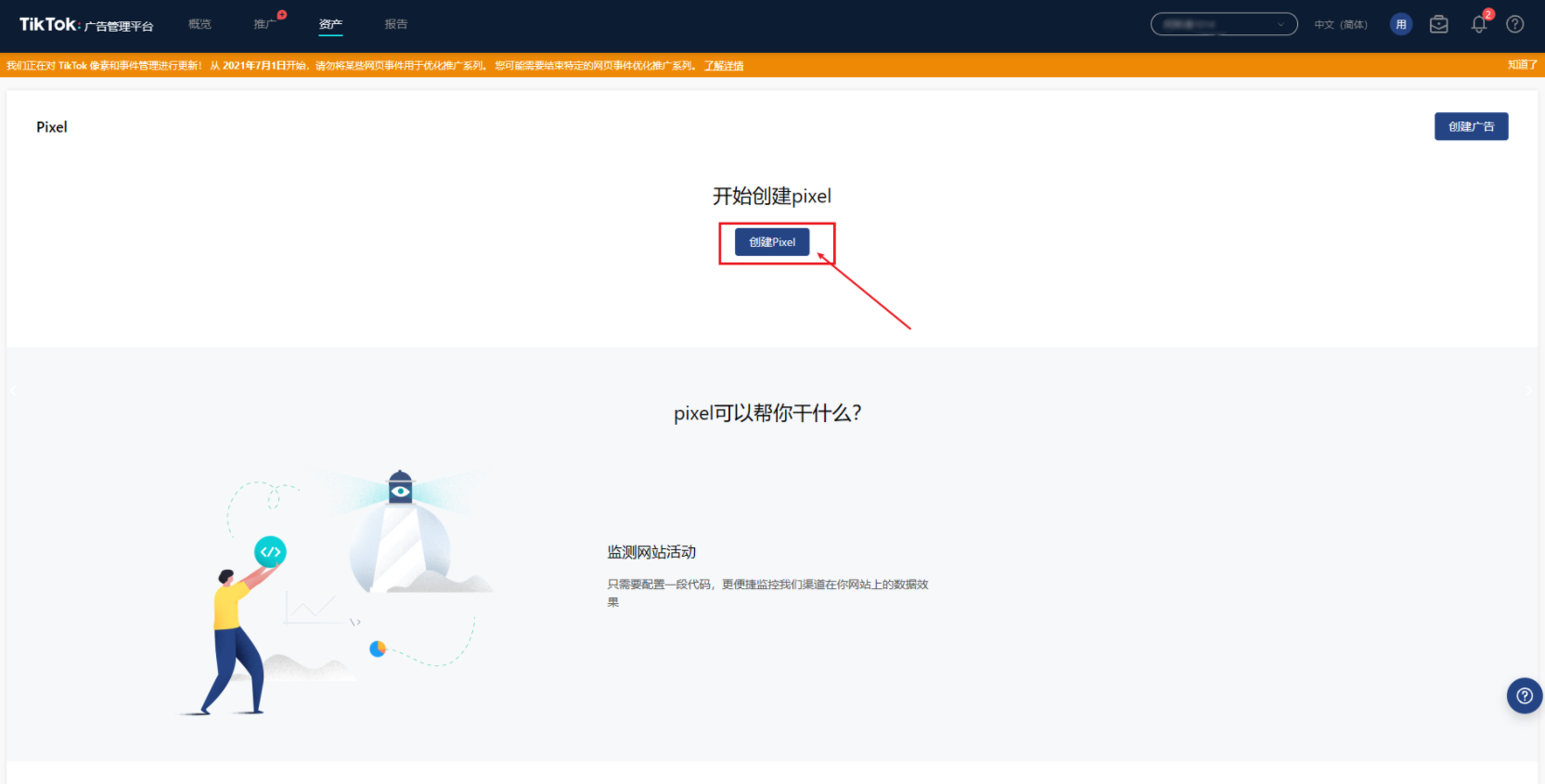Open the floating help button at bottom right
The image size is (1545, 784).
pyautogui.click(x=1524, y=696)
